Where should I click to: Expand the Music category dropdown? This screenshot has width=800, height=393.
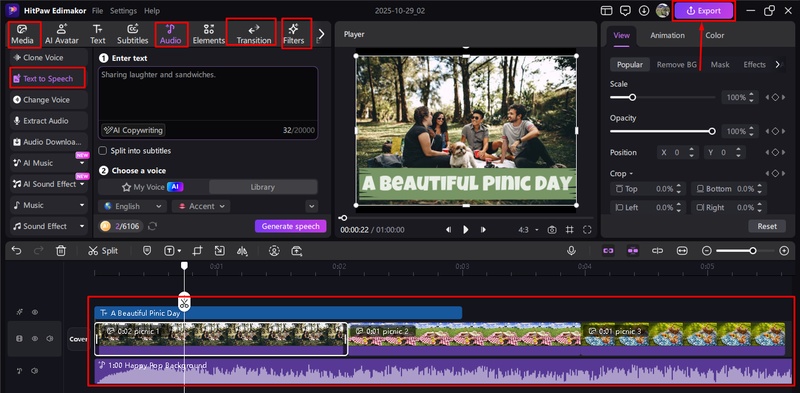pos(82,205)
